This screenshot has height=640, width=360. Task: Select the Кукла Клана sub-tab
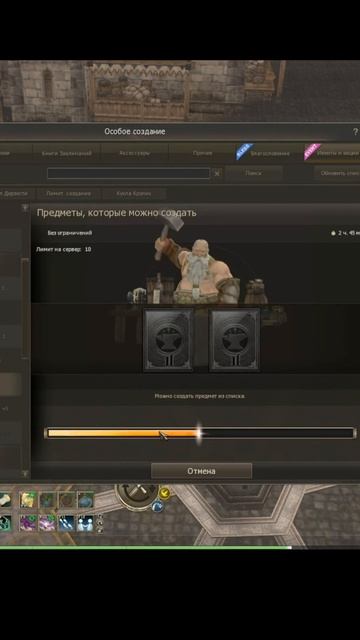(x=133, y=193)
